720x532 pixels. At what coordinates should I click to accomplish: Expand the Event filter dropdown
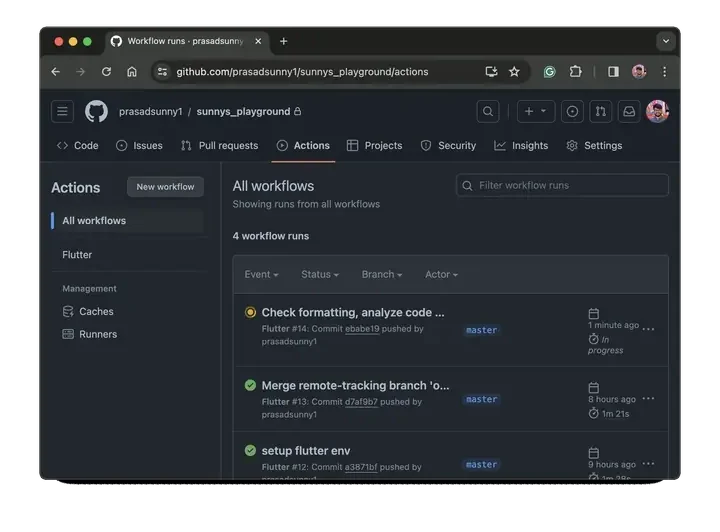[261, 274]
